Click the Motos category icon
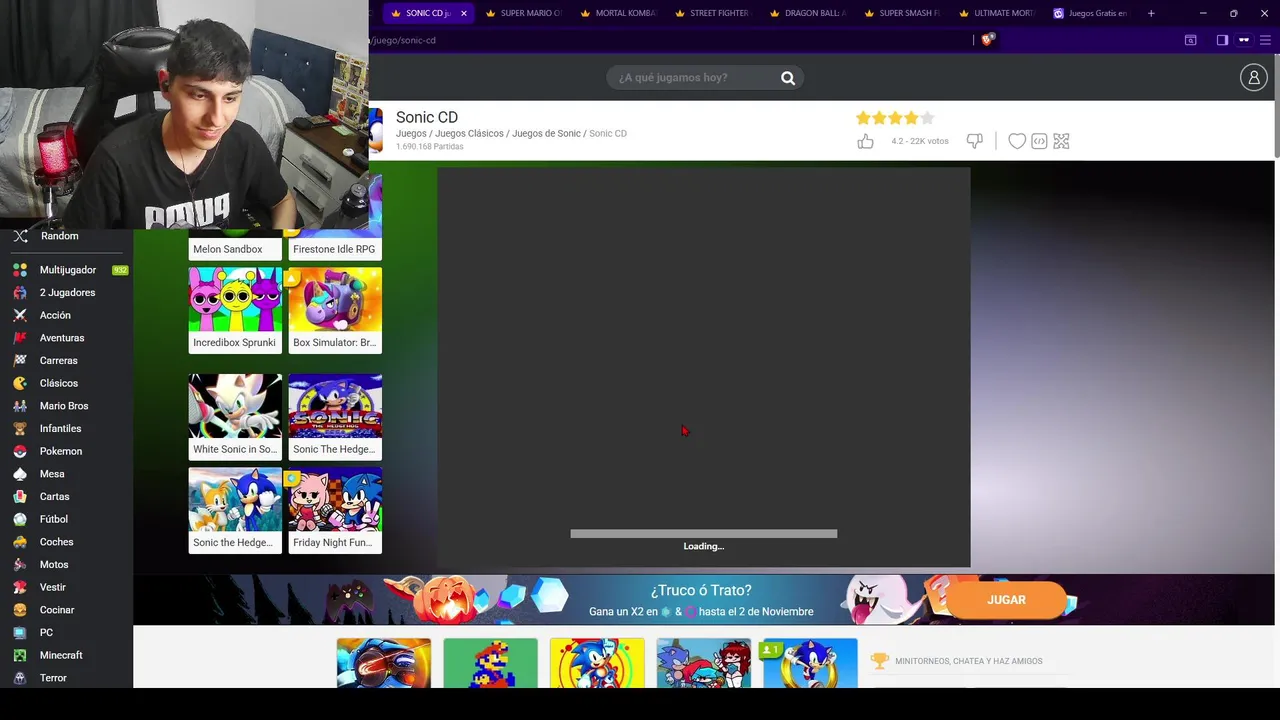 (x=20, y=565)
